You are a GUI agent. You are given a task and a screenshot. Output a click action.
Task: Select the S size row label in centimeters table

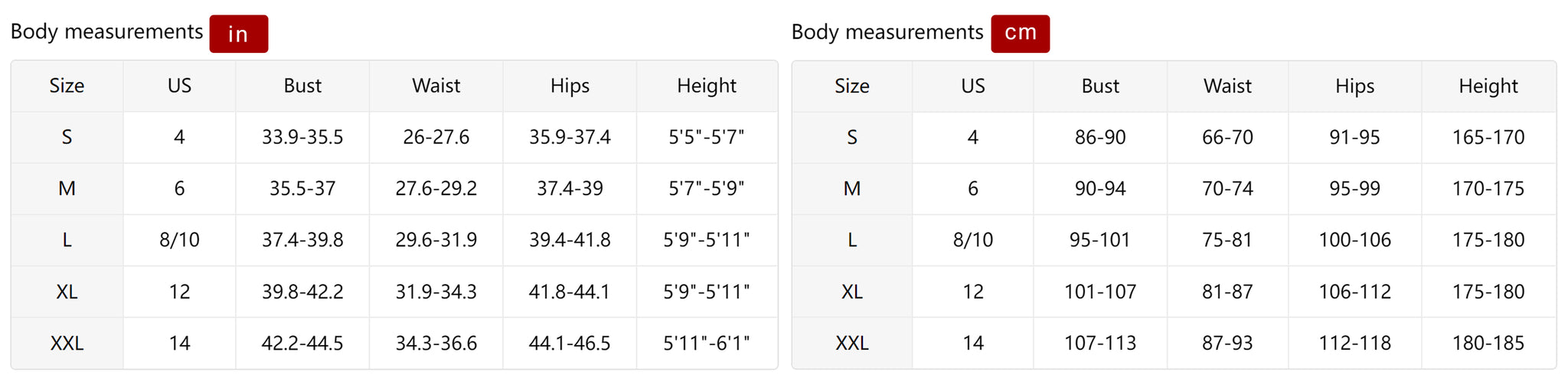click(851, 137)
